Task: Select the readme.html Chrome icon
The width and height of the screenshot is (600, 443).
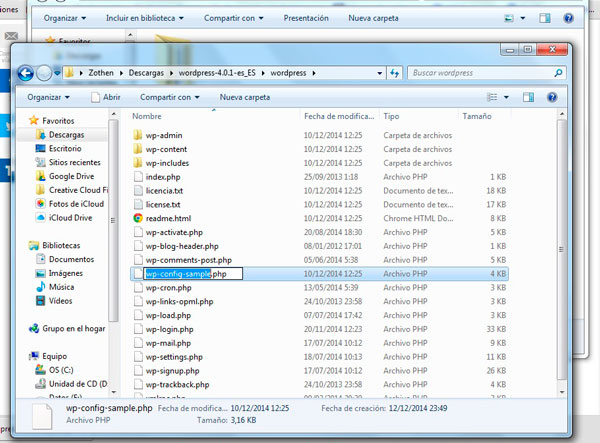Action: 138,218
